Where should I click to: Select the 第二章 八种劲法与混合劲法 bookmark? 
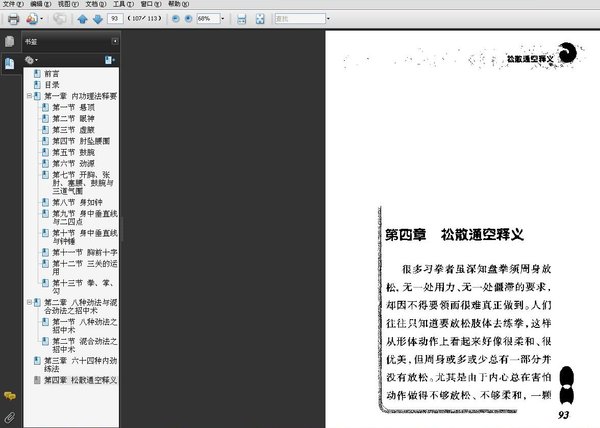(x=80, y=306)
